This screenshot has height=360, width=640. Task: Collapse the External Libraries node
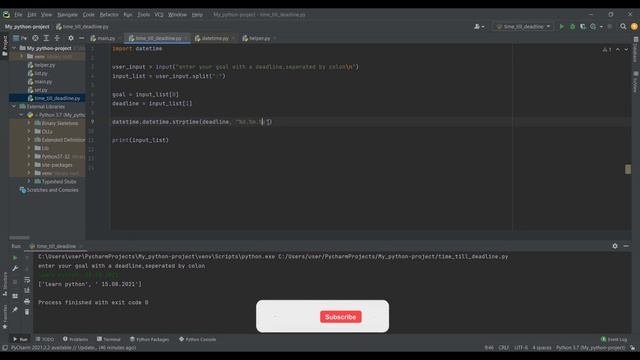[14, 107]
